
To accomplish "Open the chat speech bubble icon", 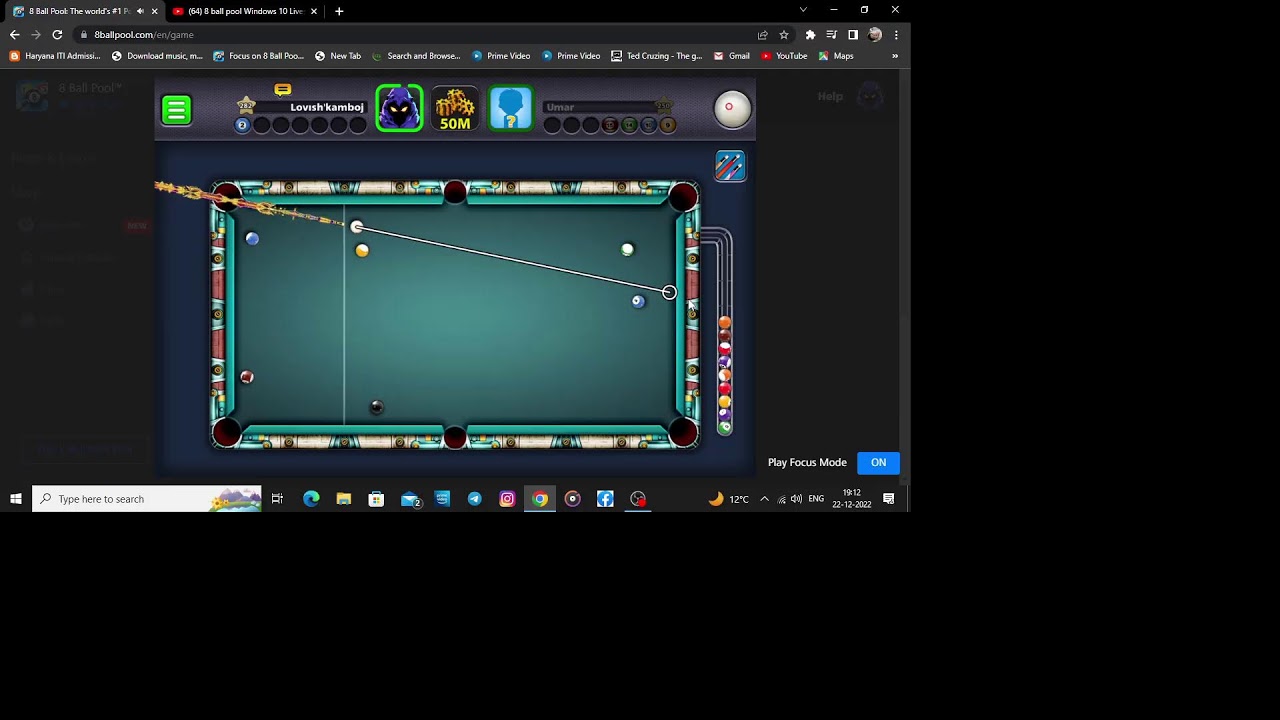I will 283,90.
